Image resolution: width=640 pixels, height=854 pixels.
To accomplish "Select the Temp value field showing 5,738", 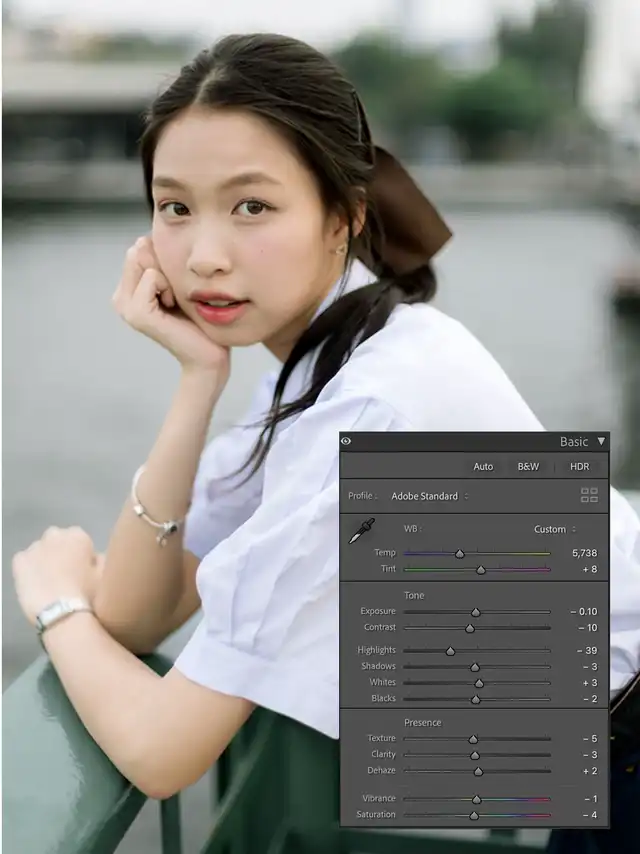I will pyautogui.click(x=584, y=553).
